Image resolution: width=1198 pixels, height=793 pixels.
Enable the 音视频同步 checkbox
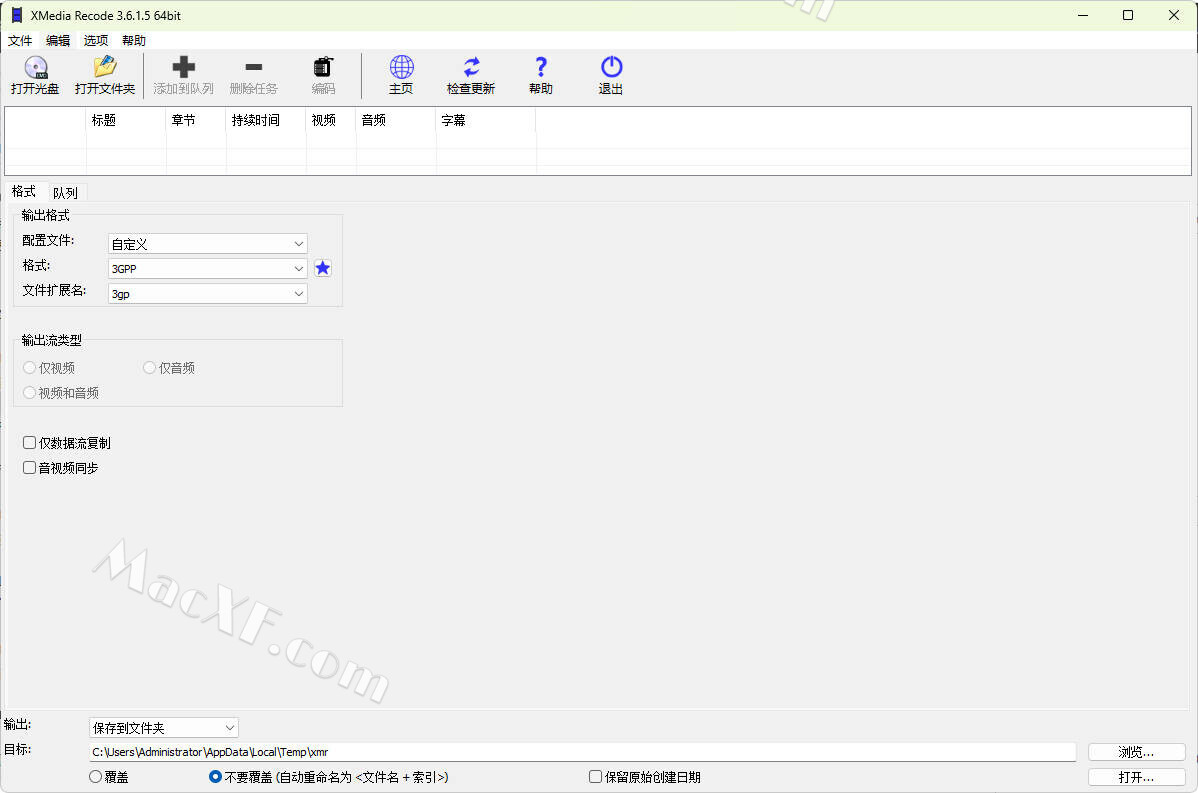click(30, 468)
